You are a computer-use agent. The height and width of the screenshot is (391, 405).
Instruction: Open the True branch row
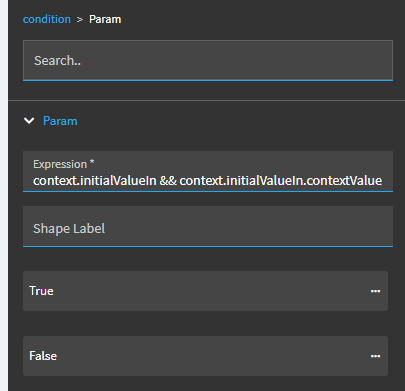click(x=205, y=291)
